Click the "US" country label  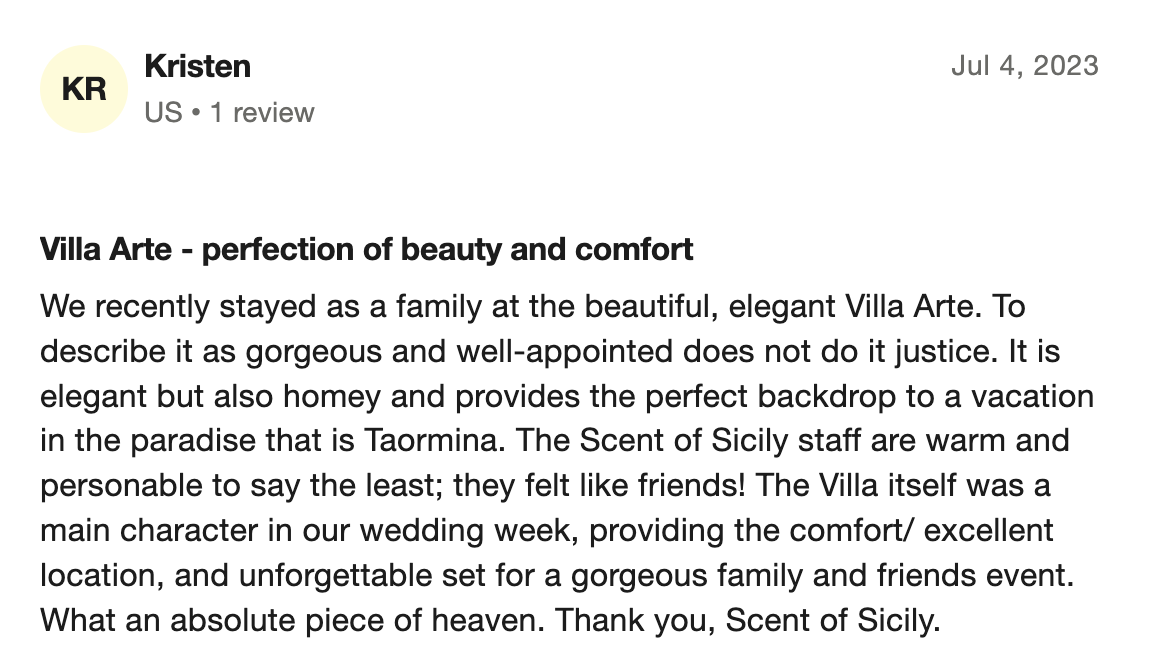point(163,112)
